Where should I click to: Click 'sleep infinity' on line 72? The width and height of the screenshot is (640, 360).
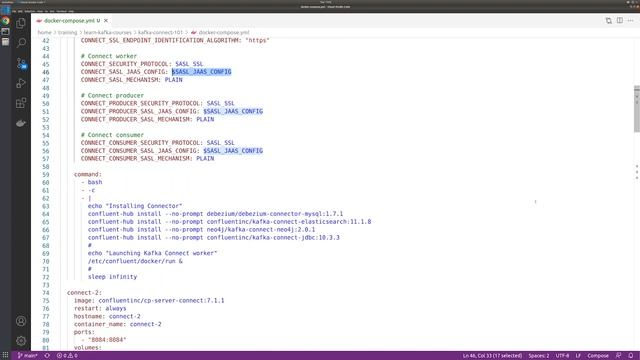(112, 277)
